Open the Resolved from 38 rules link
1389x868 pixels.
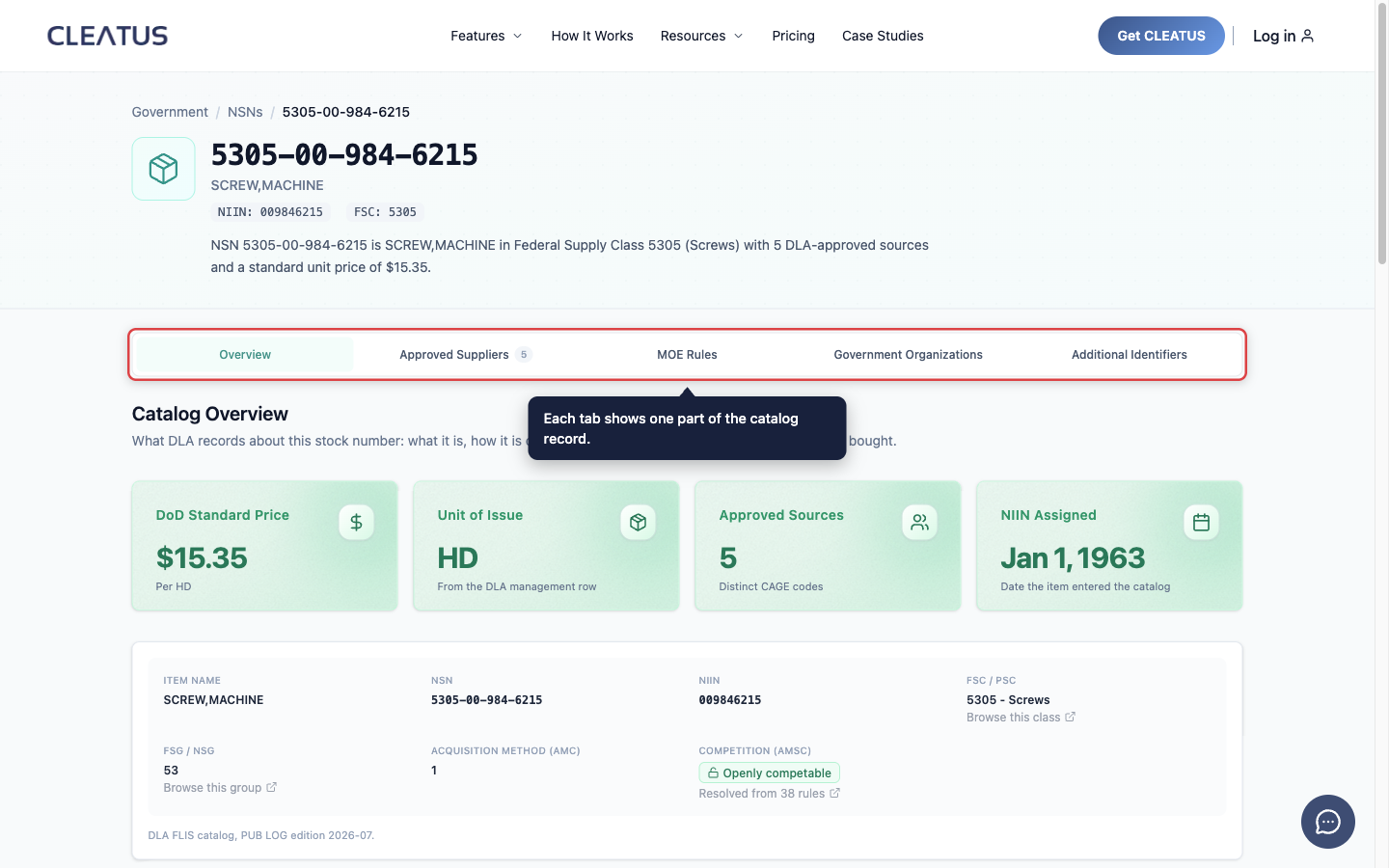click(769, 794)
